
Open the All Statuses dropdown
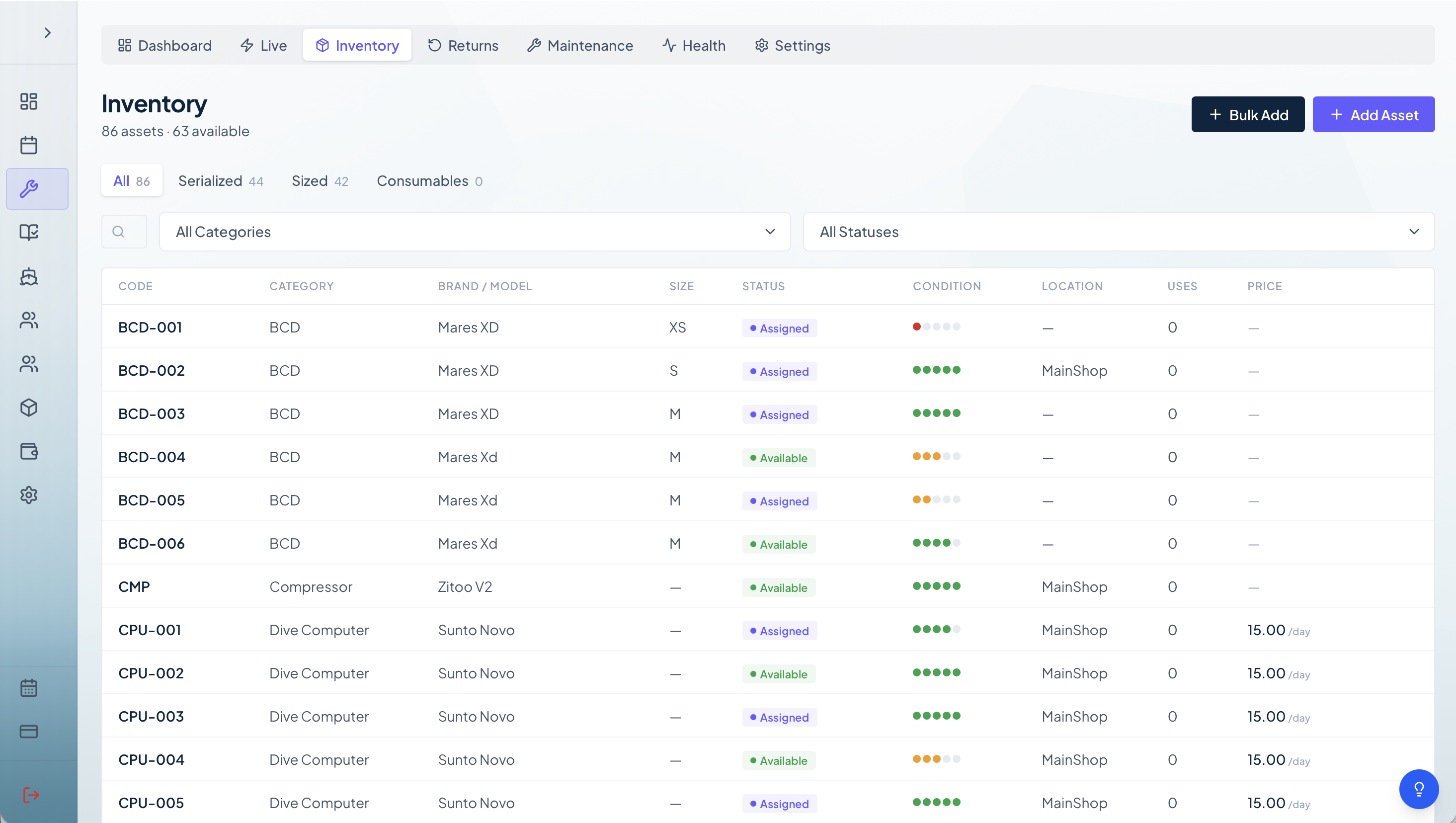pos(1119,232)
